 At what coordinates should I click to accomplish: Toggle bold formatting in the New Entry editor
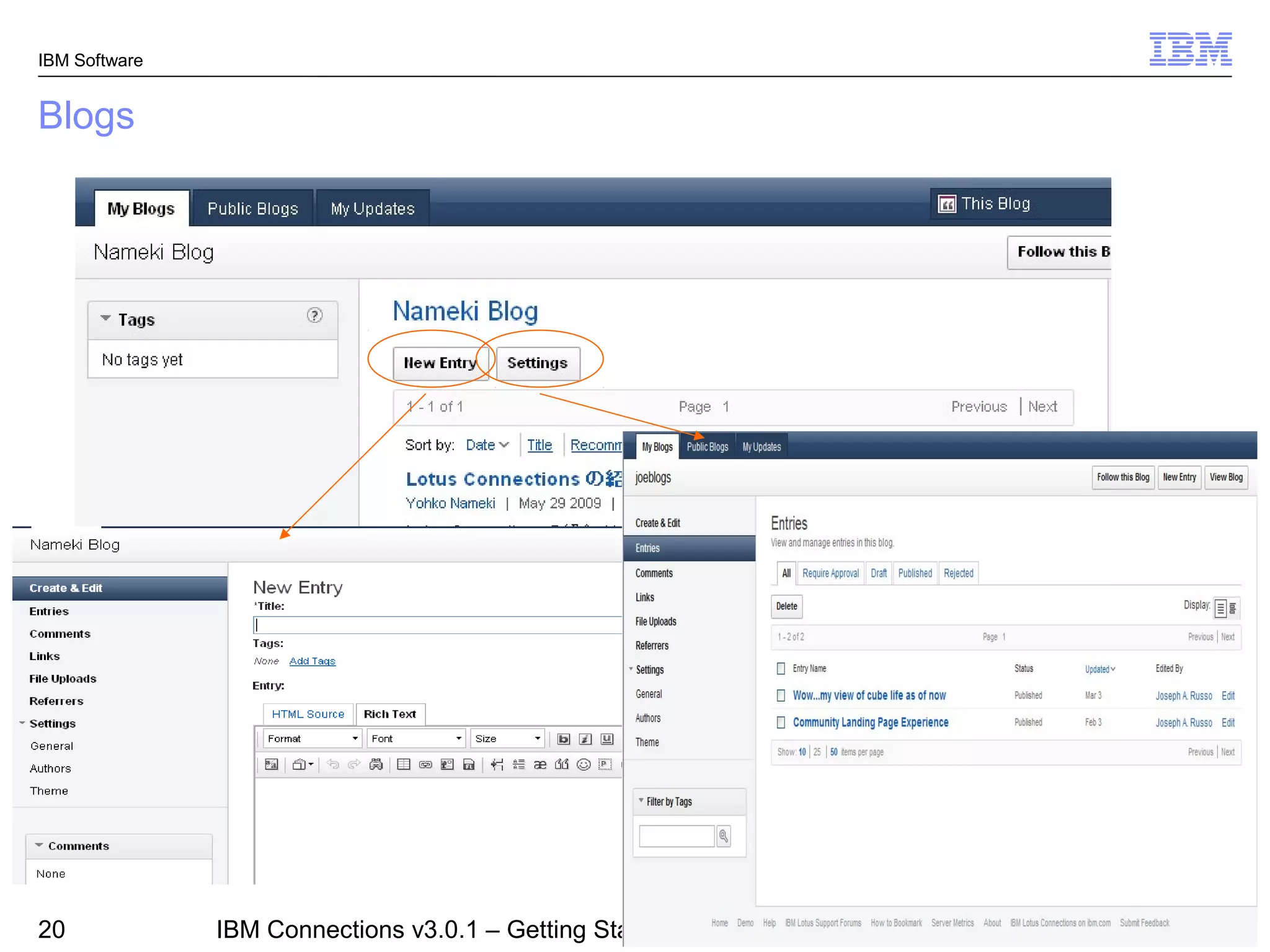point(563,739)
